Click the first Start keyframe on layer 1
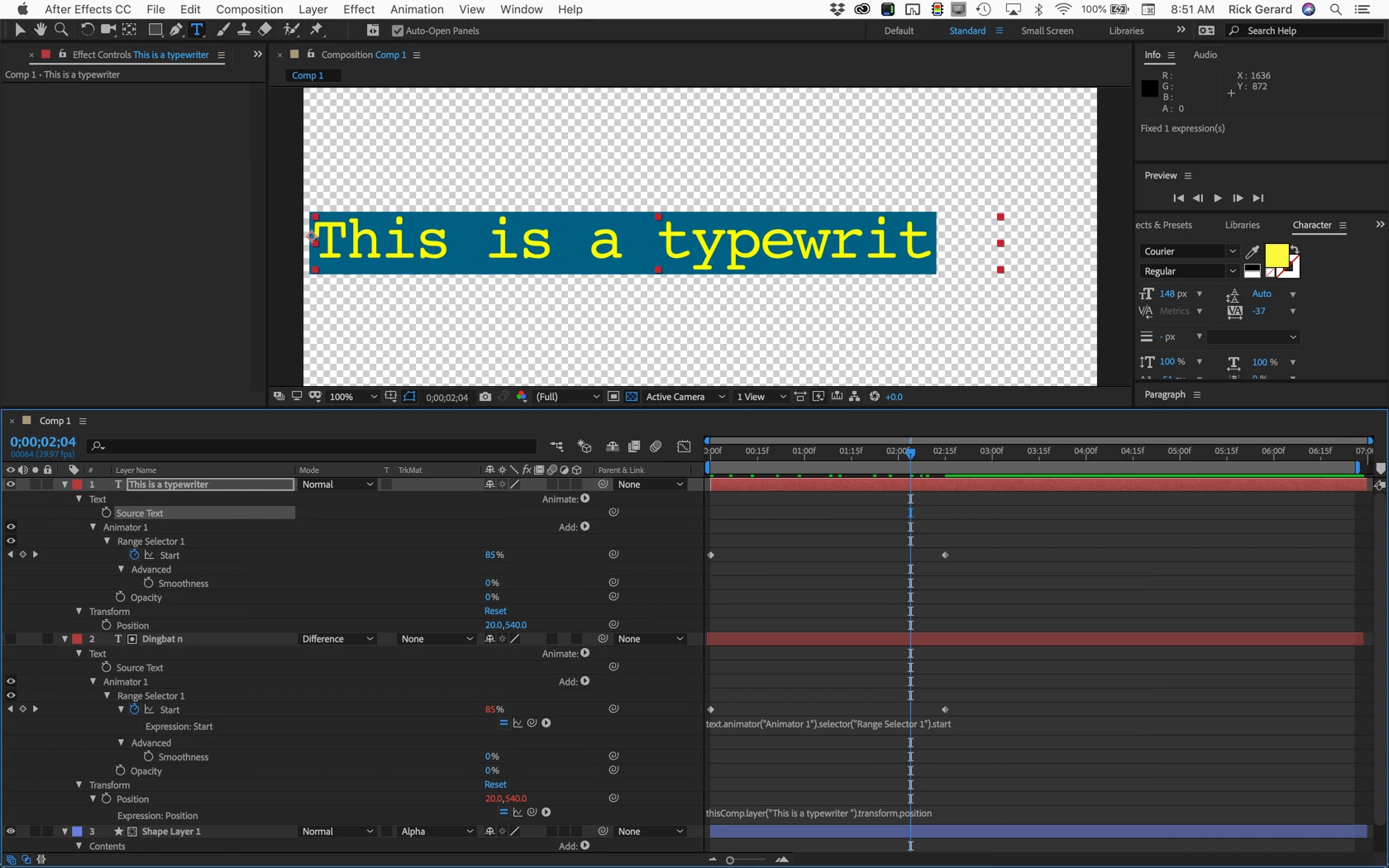This screenshot has height=868, width=1389. (711, 555)
